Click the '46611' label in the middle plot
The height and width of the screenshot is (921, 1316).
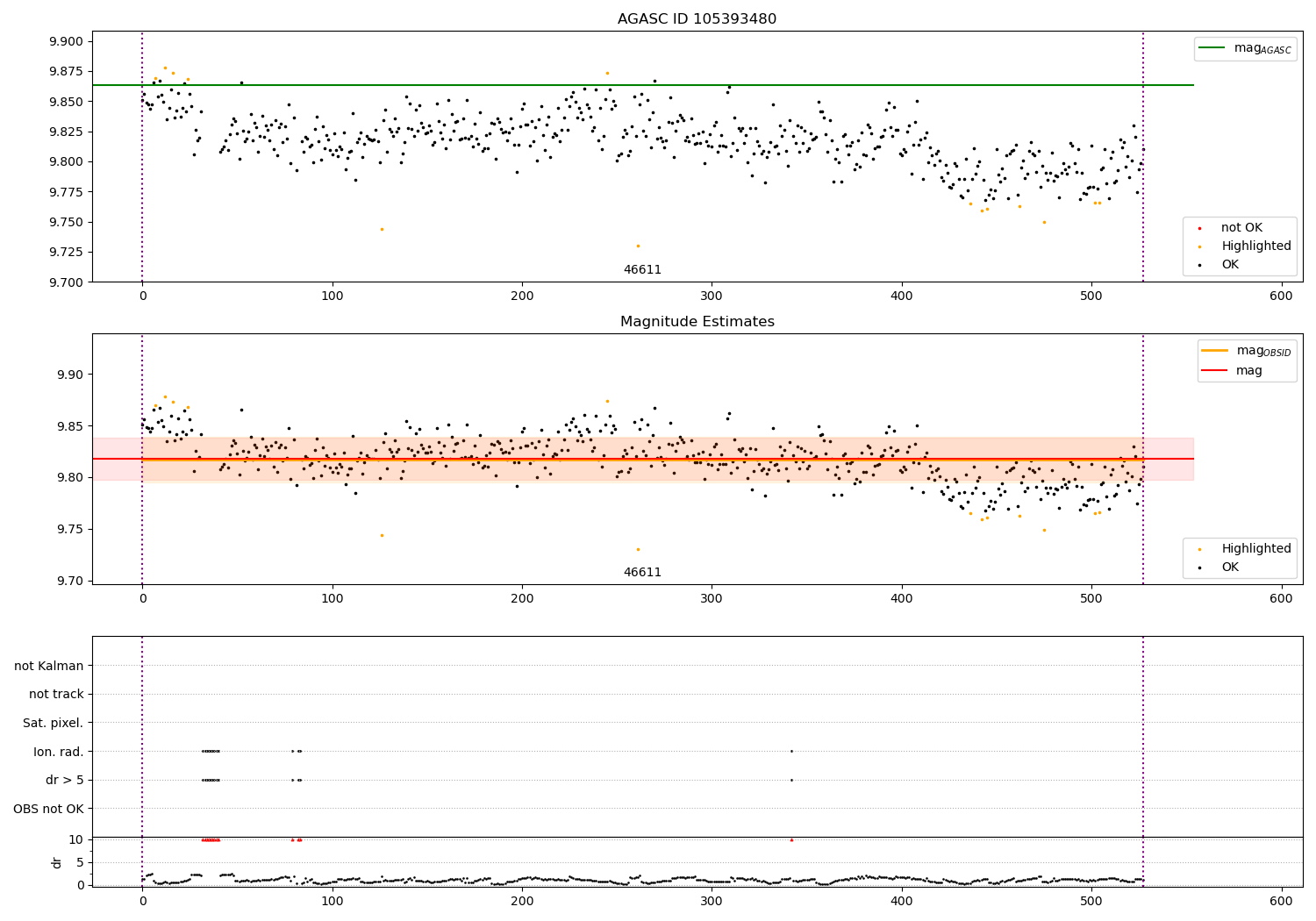[x=642, y=573]
